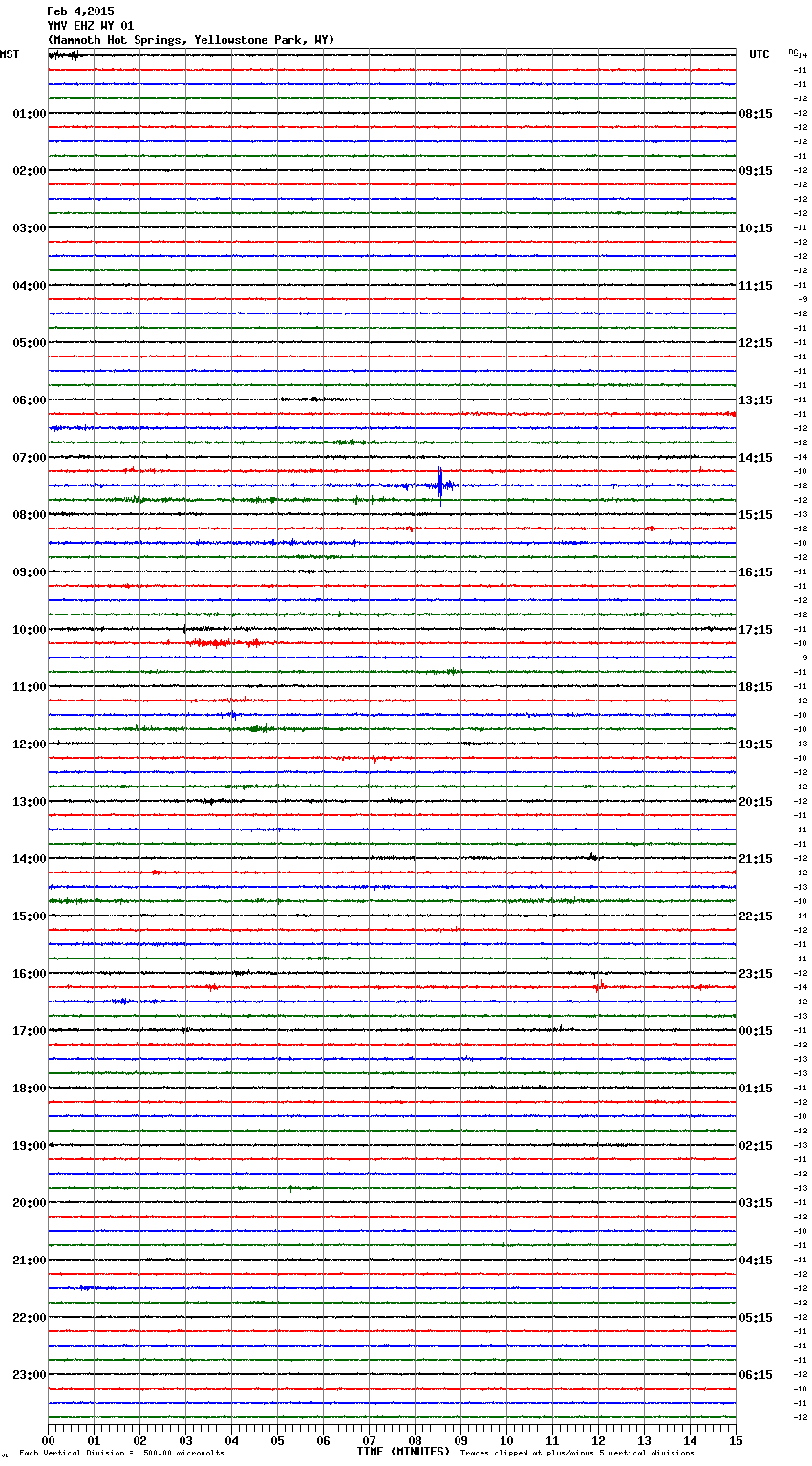The height and width of the screenshot is (1466, 812).
Task: Click the 'Traces clipped' footer note
Action: click(x=577, y=1454)
